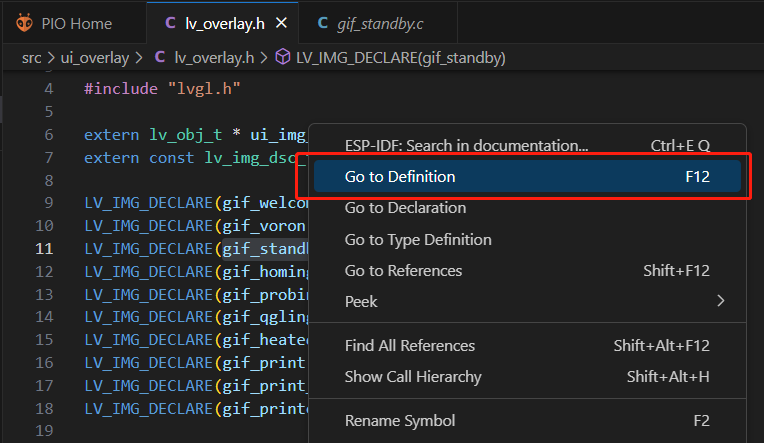Choose Show Call Hierarchy
This screenshot has width=764, height=443.
413,377
